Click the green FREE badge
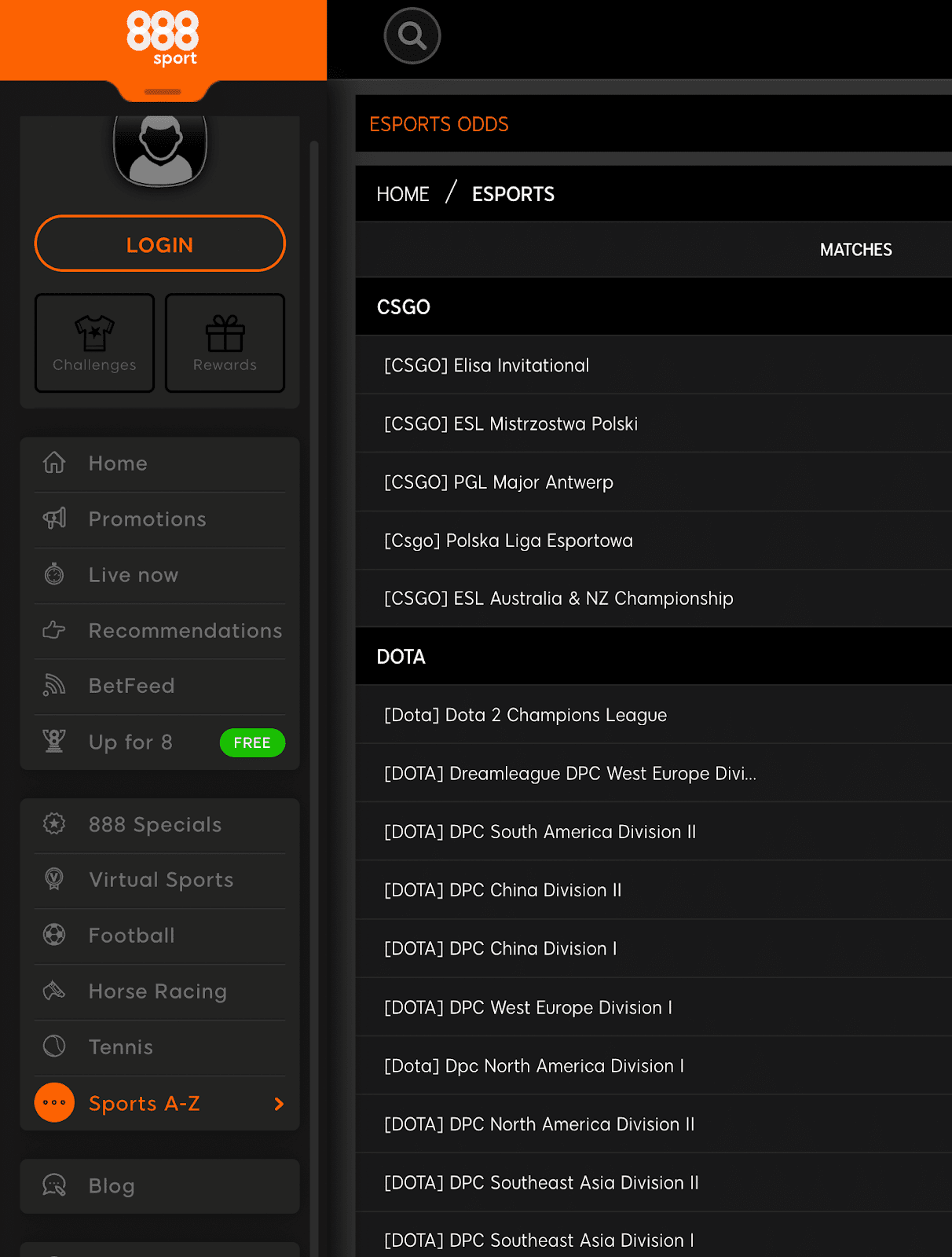 252,742
